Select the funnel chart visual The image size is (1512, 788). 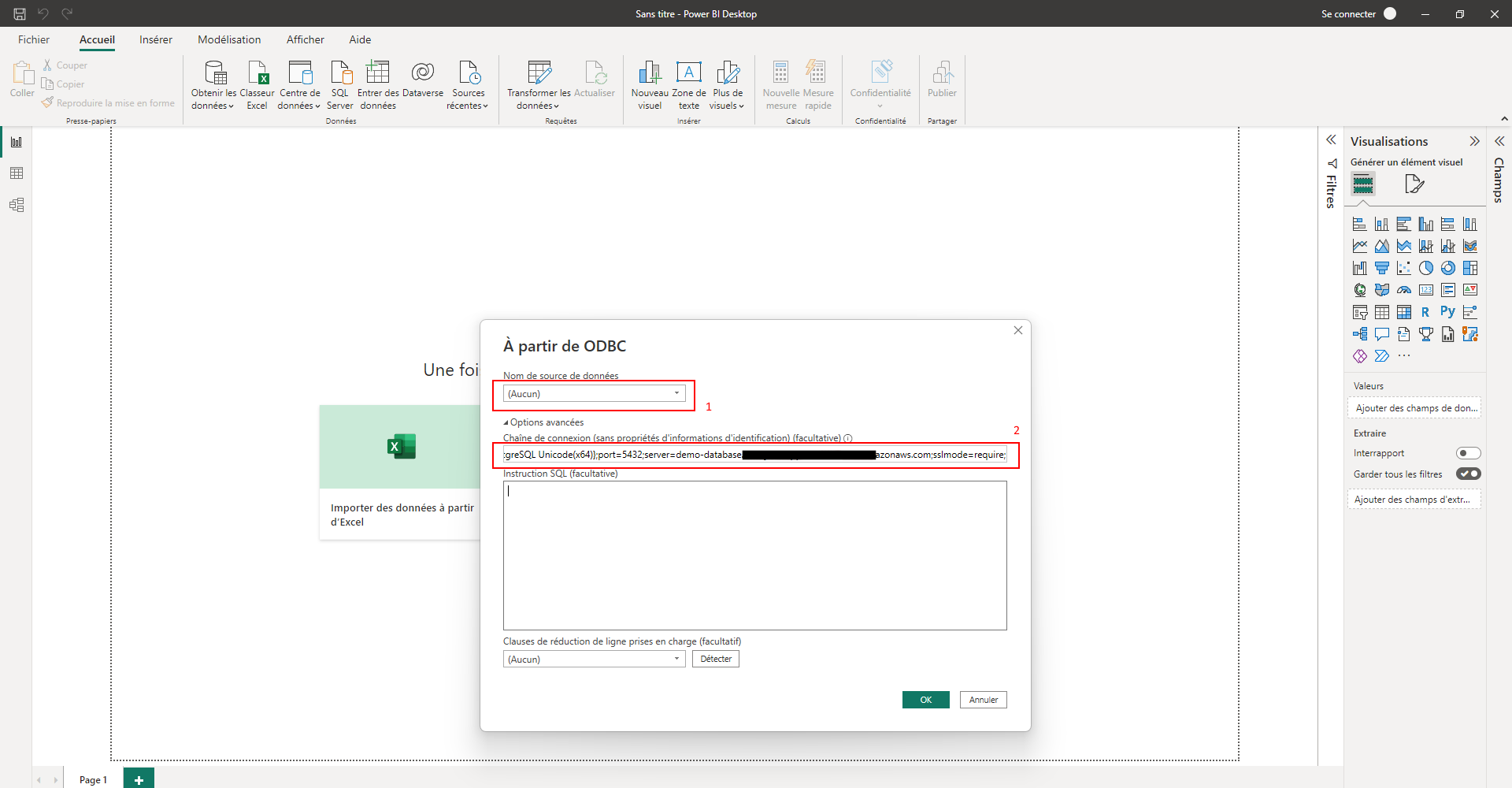point(1382,268)
